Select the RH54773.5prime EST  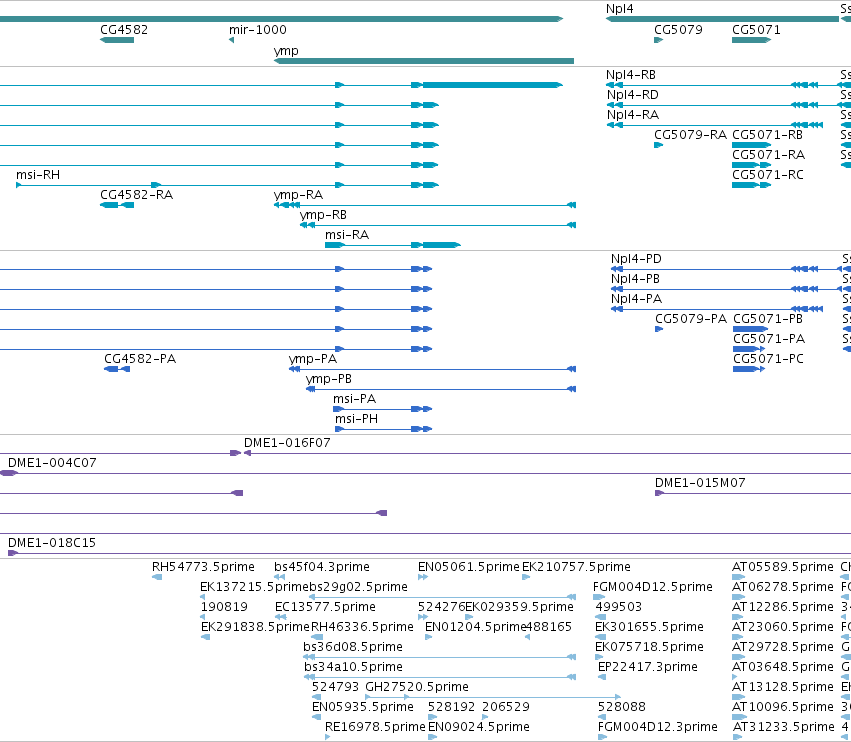tap(157, 577)
